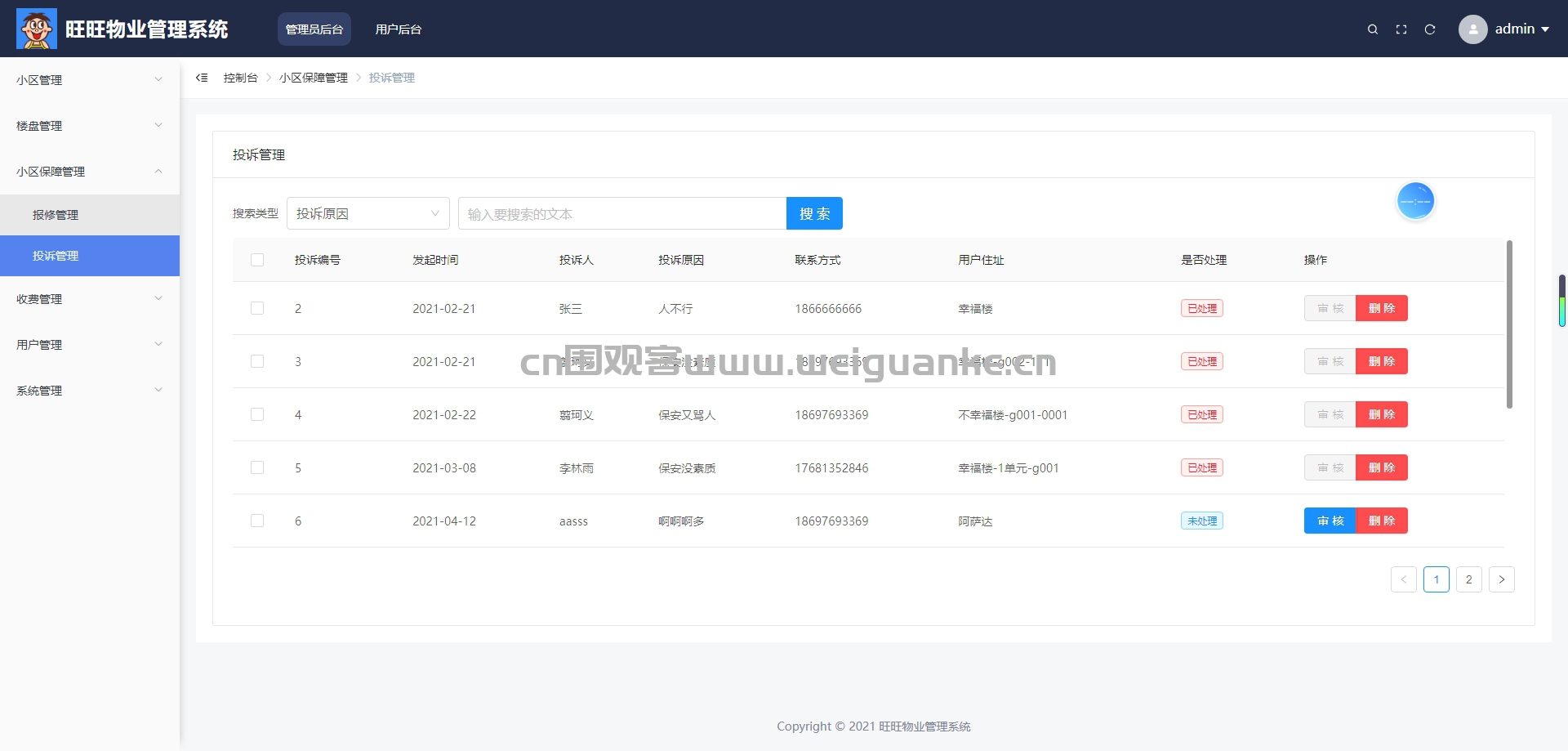
Task: Click the floating blue circle widget
Action: pyautogui.click(x=1415, y=201)
